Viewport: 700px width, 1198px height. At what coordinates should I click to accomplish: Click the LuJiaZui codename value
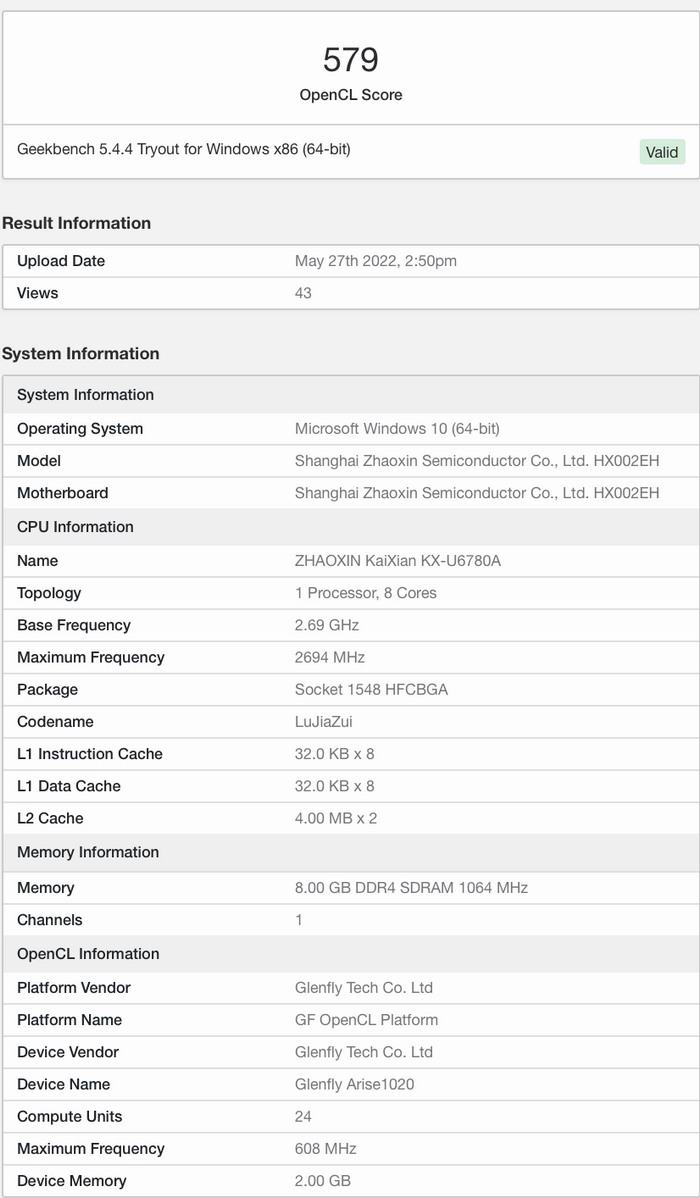(x=324, y=722)
